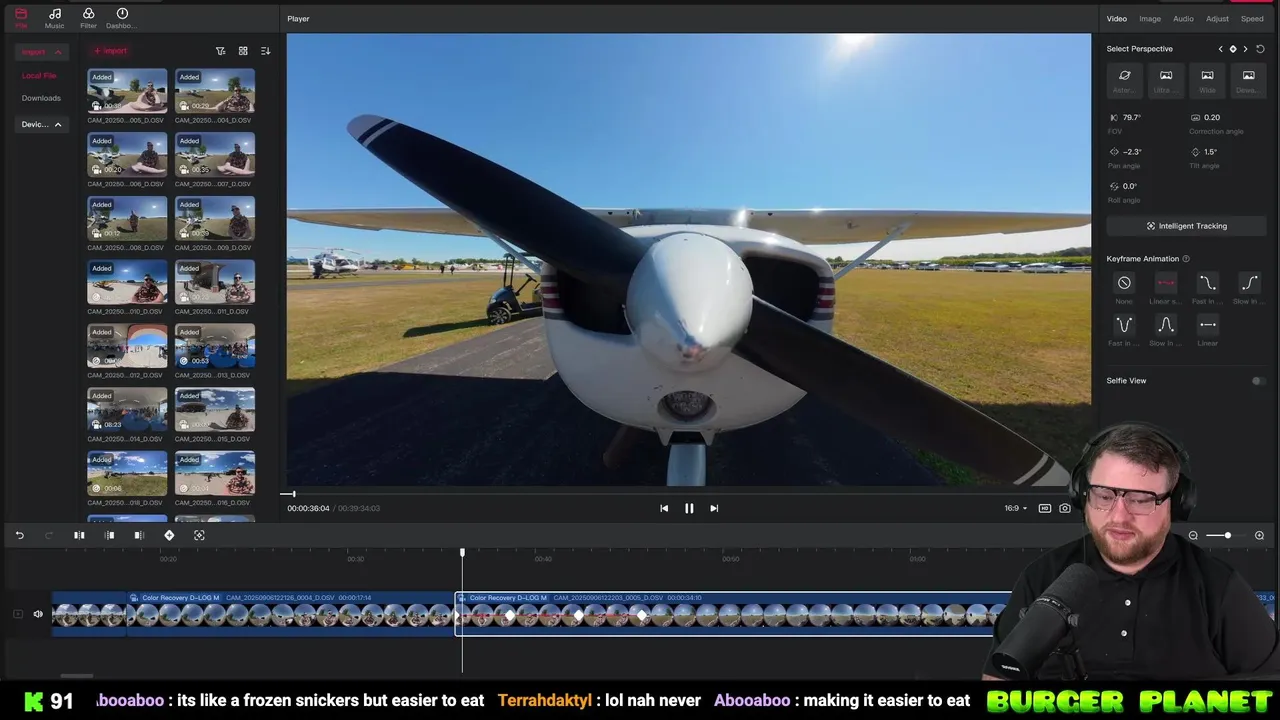This screenshot has height=720, width=1280.
Task: Go to previous perspective keyframe
Action: (1220, 49)
